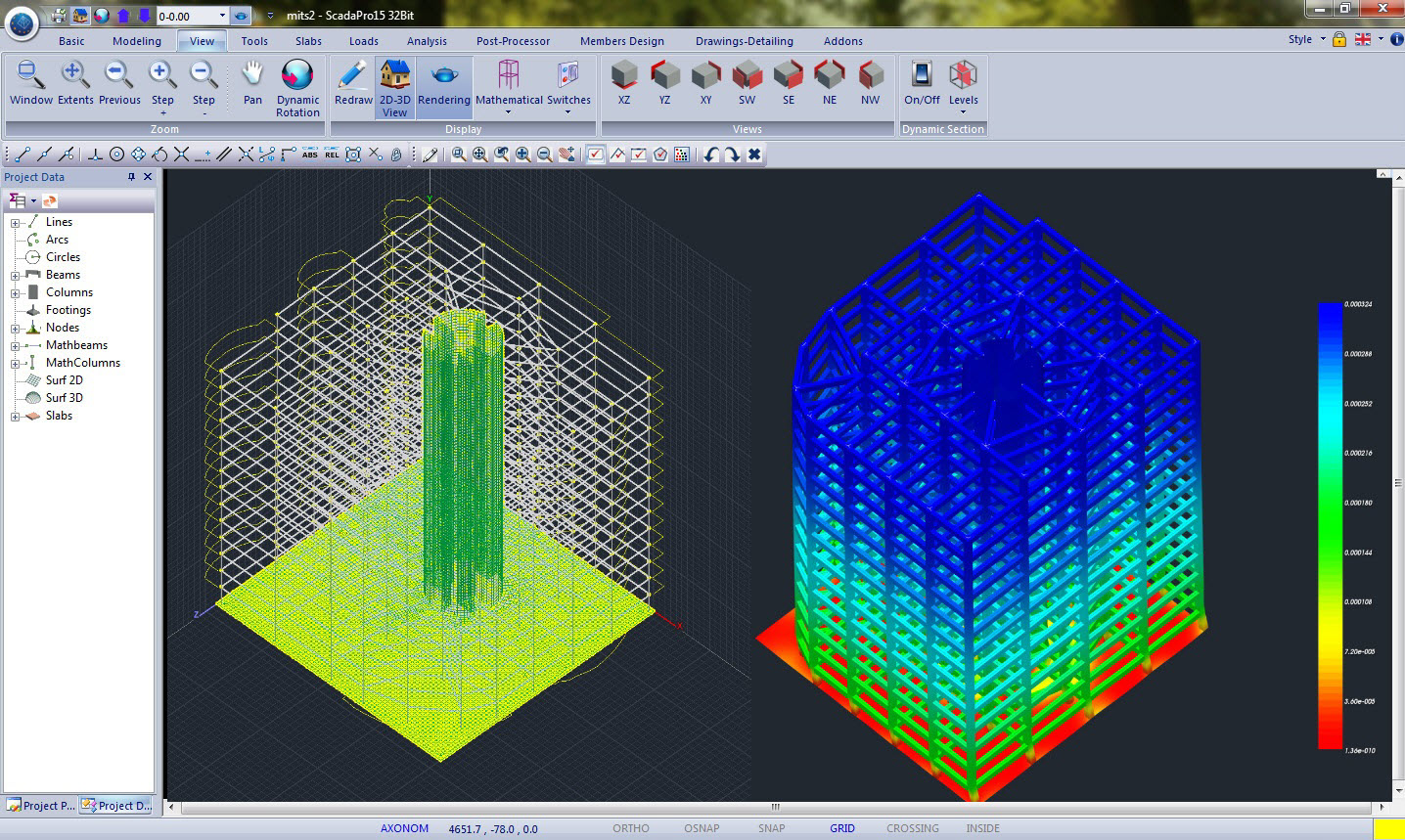This screenshot has width=1405, height=840.
Task: Open the Post-Processor ribbon tab
Action: point(513,41)
